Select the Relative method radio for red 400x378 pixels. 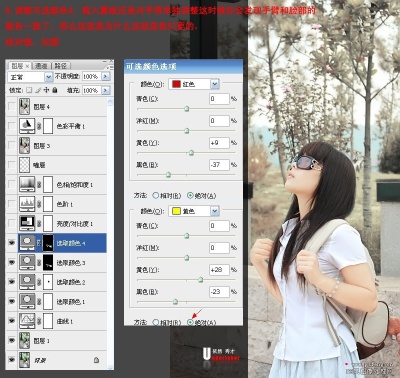156,195
